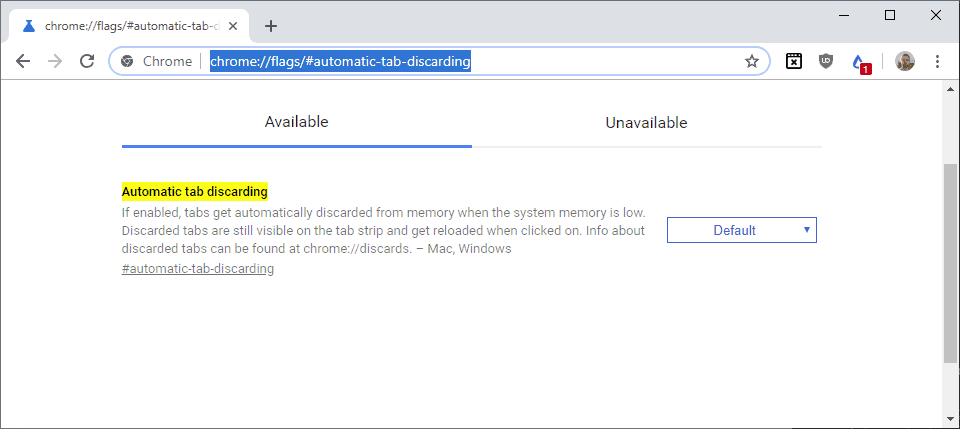The width and height of the screenshot is (960, 429).
Task: Click the #automatic-tab-discarding anchor link
Action: pyautogui.click(x=198, y=268)
